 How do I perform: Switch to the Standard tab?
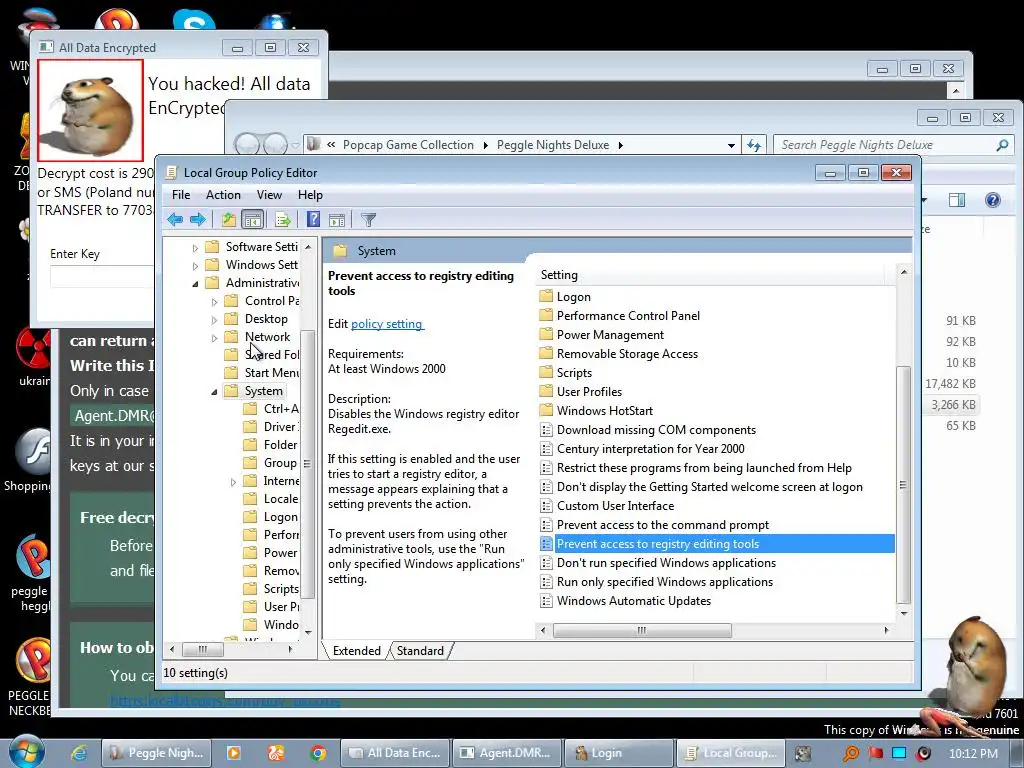click(420, 651)
